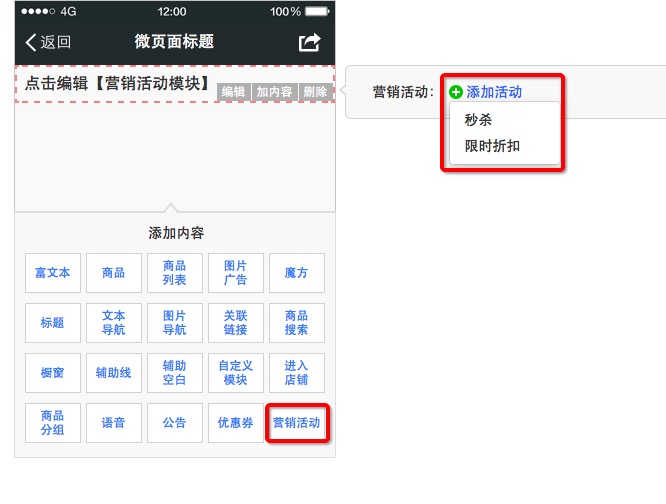The height and width of the screenshot is (504, 666).
Task: Add a 语音 content block
Action: coord(113,423)
